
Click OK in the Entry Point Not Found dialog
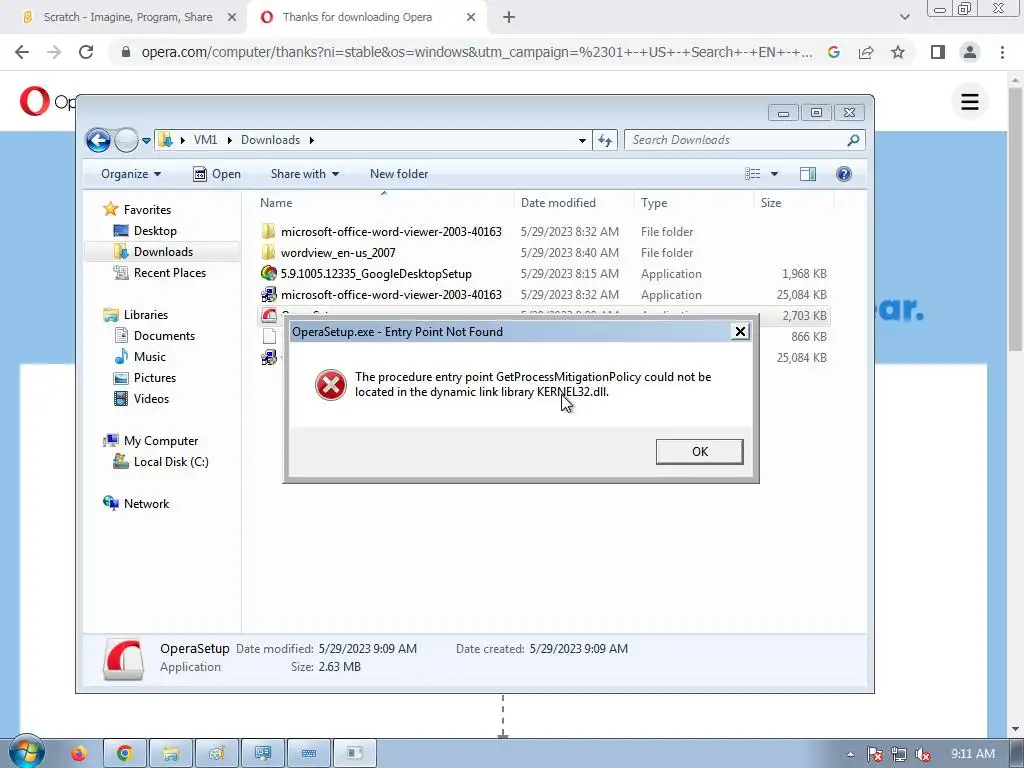(699, 451)
